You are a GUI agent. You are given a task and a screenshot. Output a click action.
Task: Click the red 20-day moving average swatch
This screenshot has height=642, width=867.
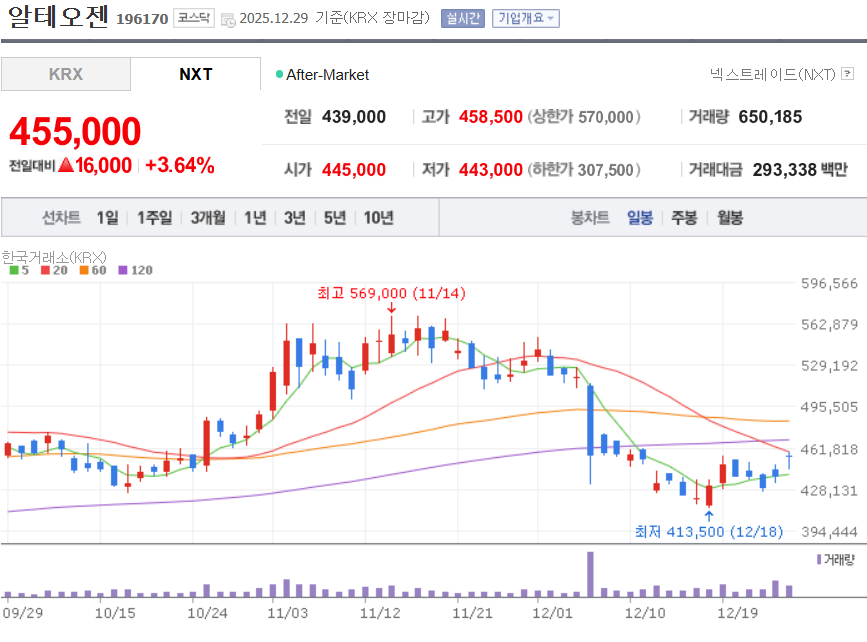45,270
